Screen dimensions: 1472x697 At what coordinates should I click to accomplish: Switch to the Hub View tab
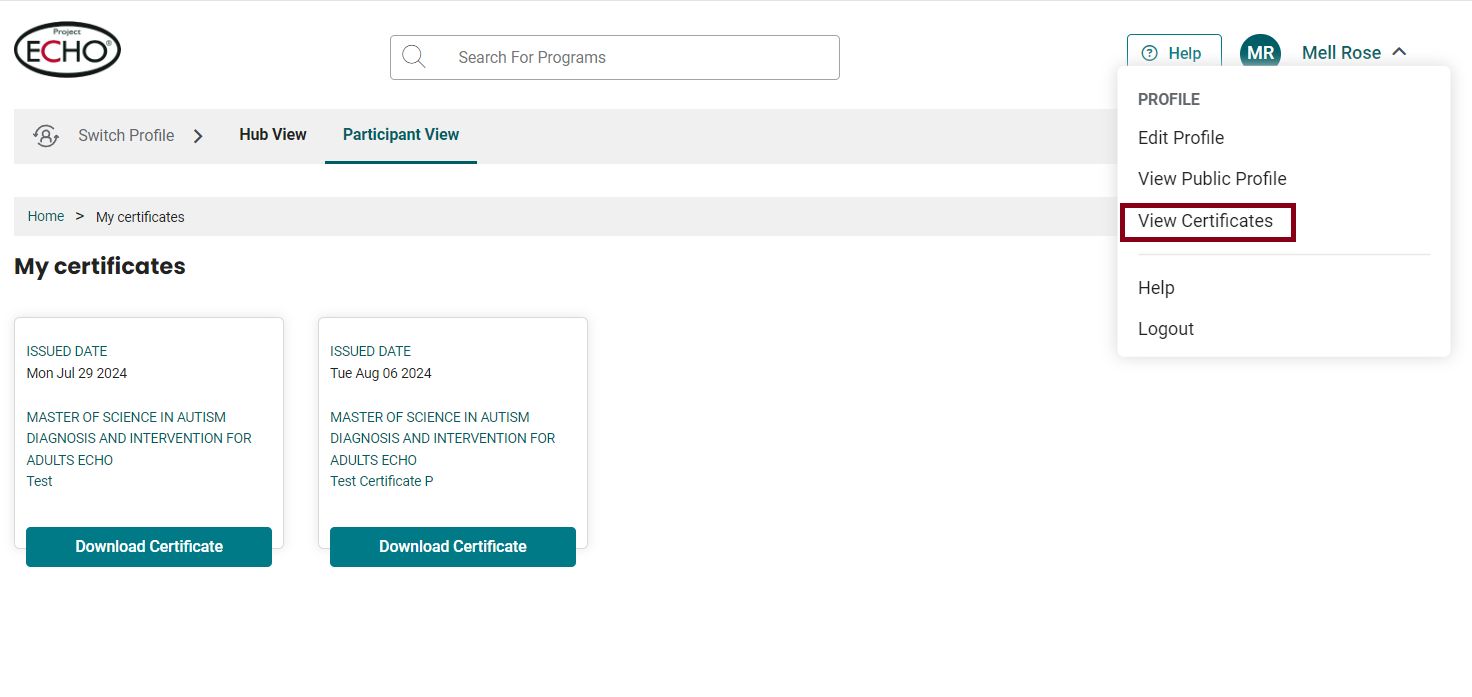273,135
